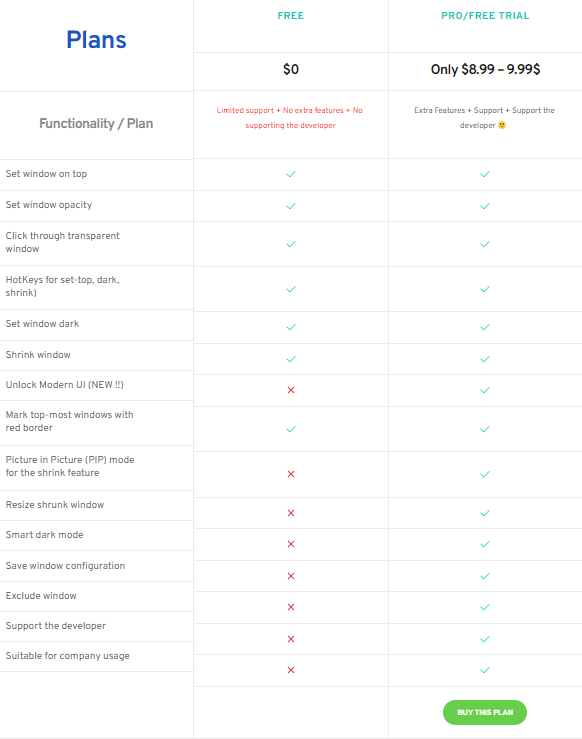Click the green BUY THIS PLAN button
This screenshot has width=582, height=739.
[484, 712]
